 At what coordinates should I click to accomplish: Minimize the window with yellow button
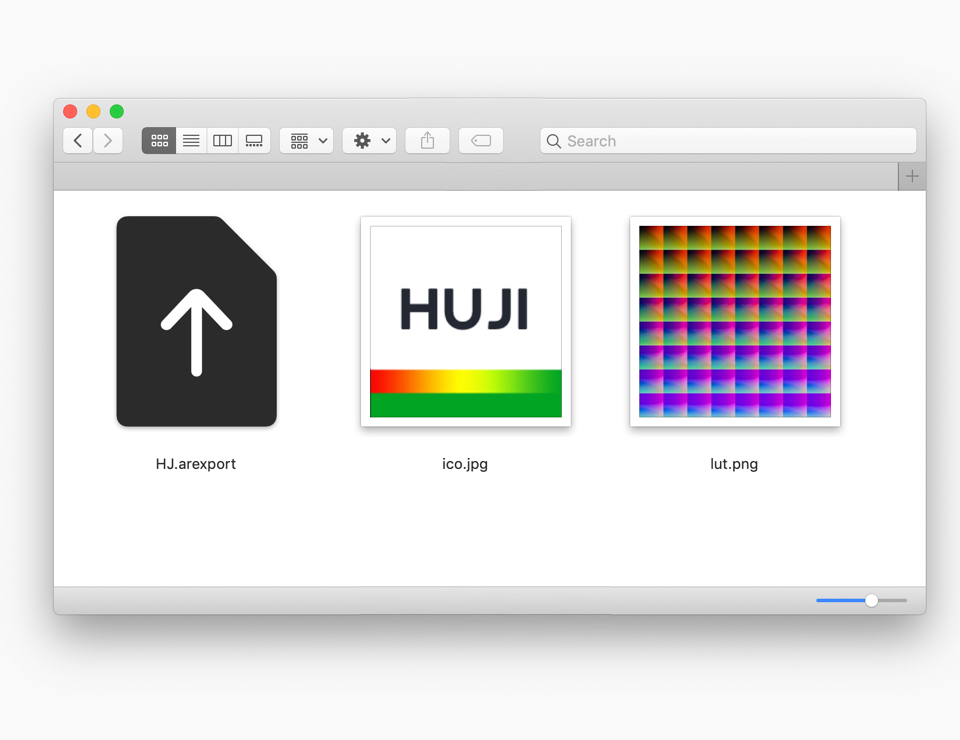click(94, 111)
